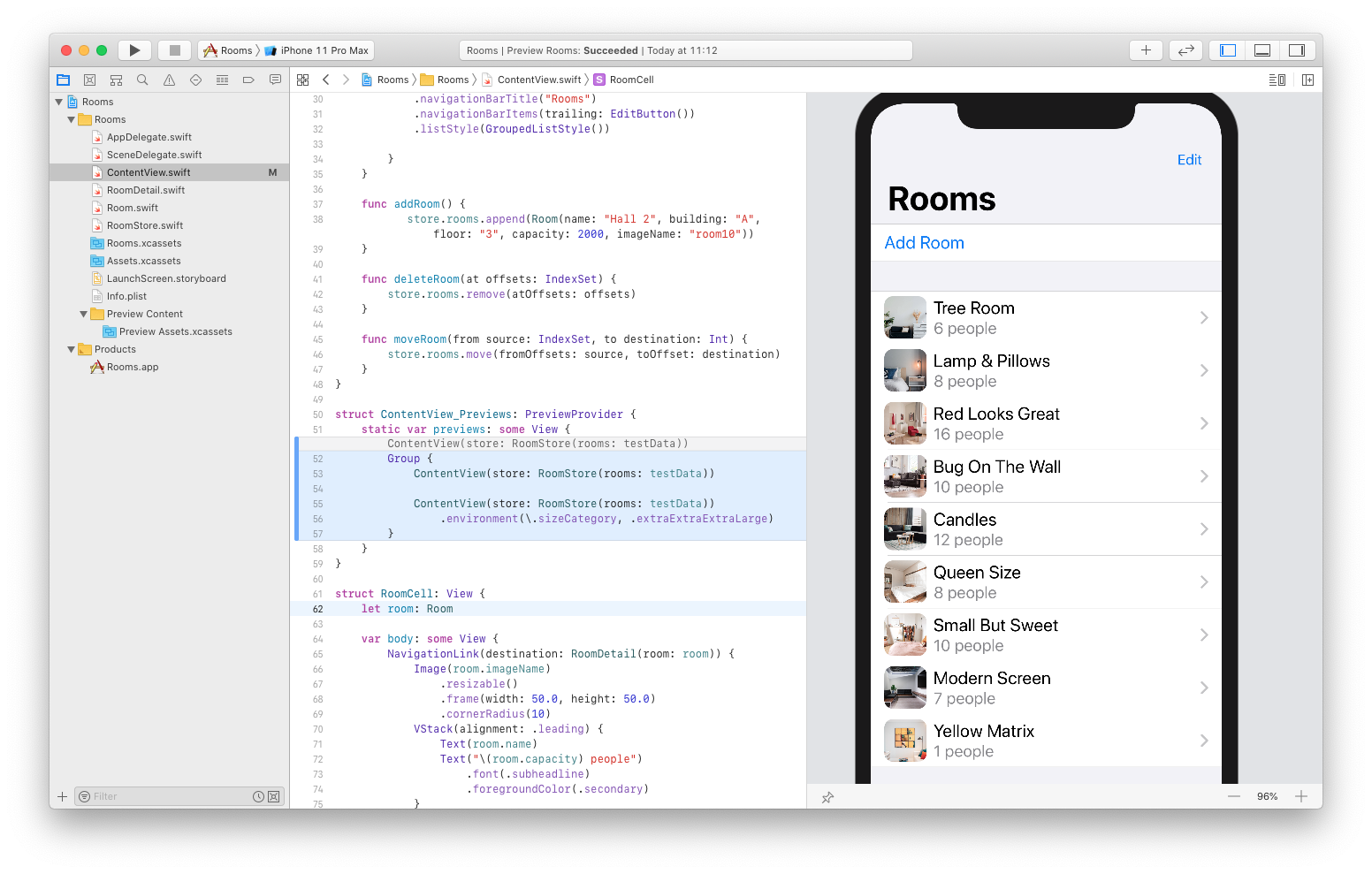Open the Library with the plus button
1372x874 pixels.
point(1146,49)
